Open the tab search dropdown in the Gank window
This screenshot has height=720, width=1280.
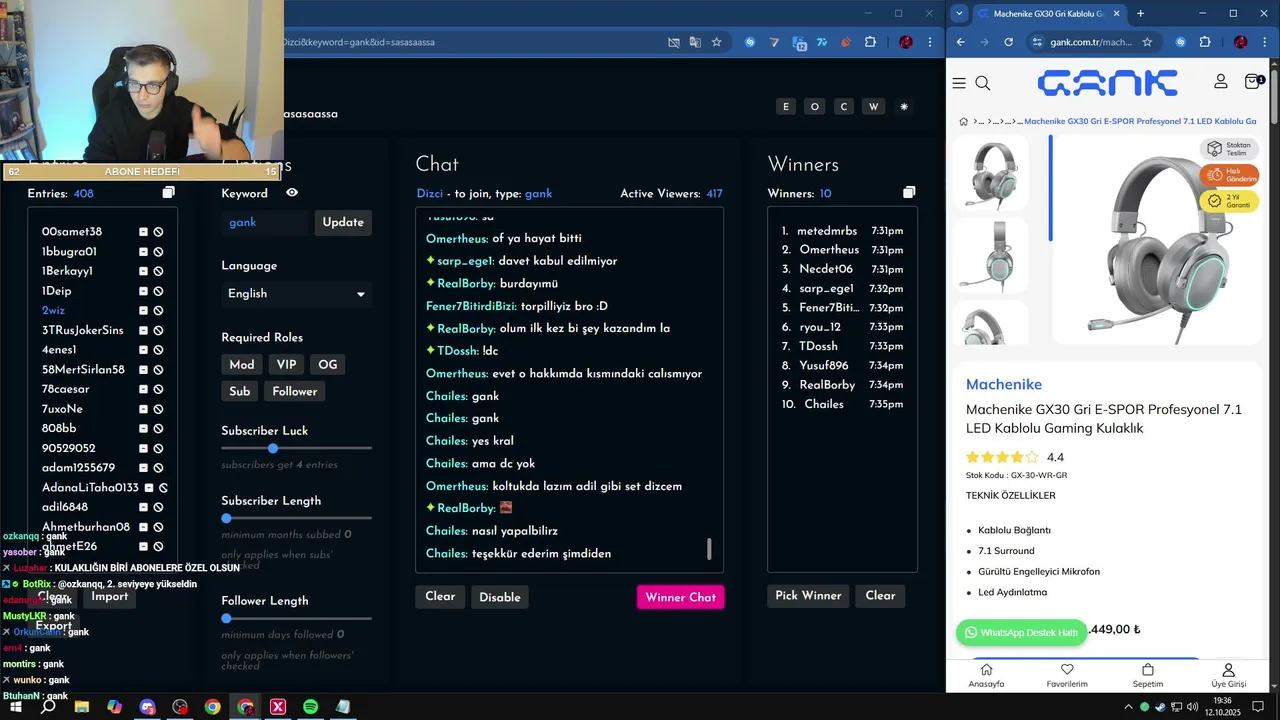pyautogui.click(x=960, y=13)
